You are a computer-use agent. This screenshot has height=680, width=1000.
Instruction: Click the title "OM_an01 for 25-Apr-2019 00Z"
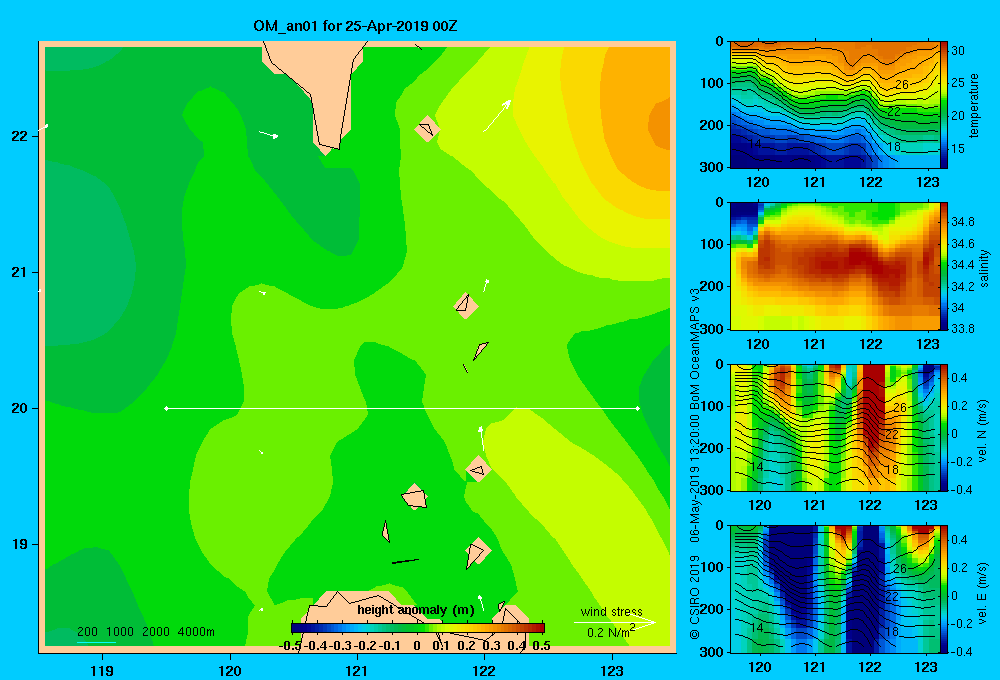coord(355,26)
